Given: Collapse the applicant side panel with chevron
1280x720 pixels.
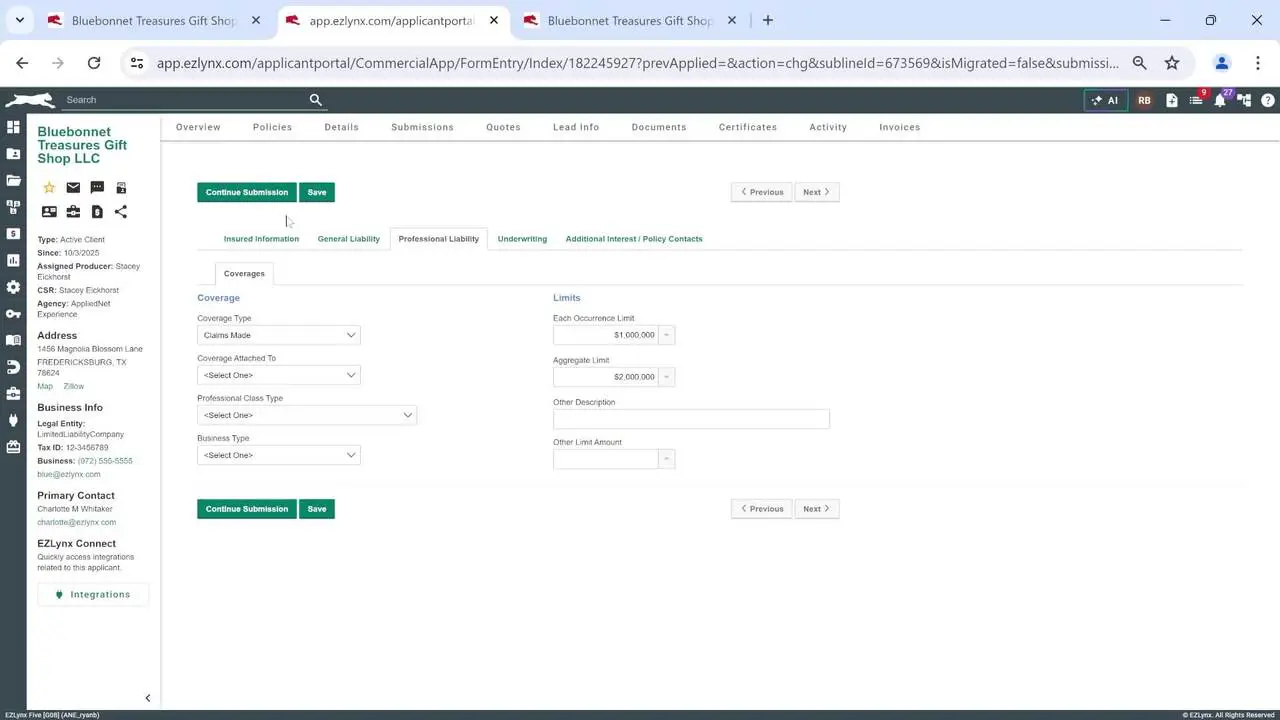Looking at the screenshot, I should coord(147,698).
